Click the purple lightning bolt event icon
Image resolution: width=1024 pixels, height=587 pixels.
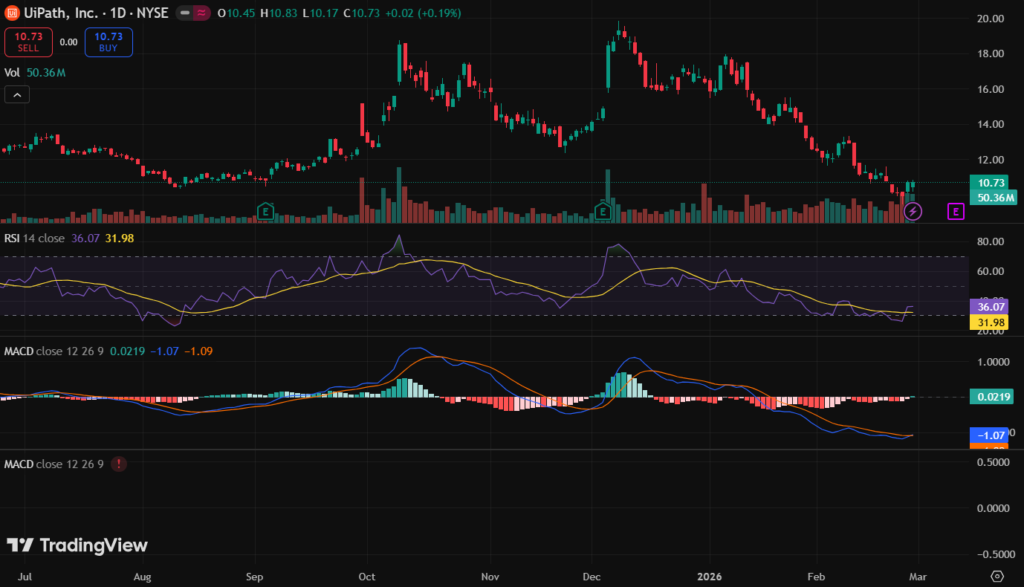click(x=912, y=211)
